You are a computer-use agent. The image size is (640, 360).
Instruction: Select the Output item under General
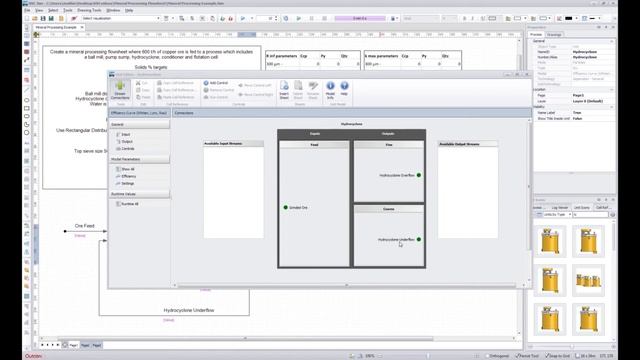(x=124, y=142)
